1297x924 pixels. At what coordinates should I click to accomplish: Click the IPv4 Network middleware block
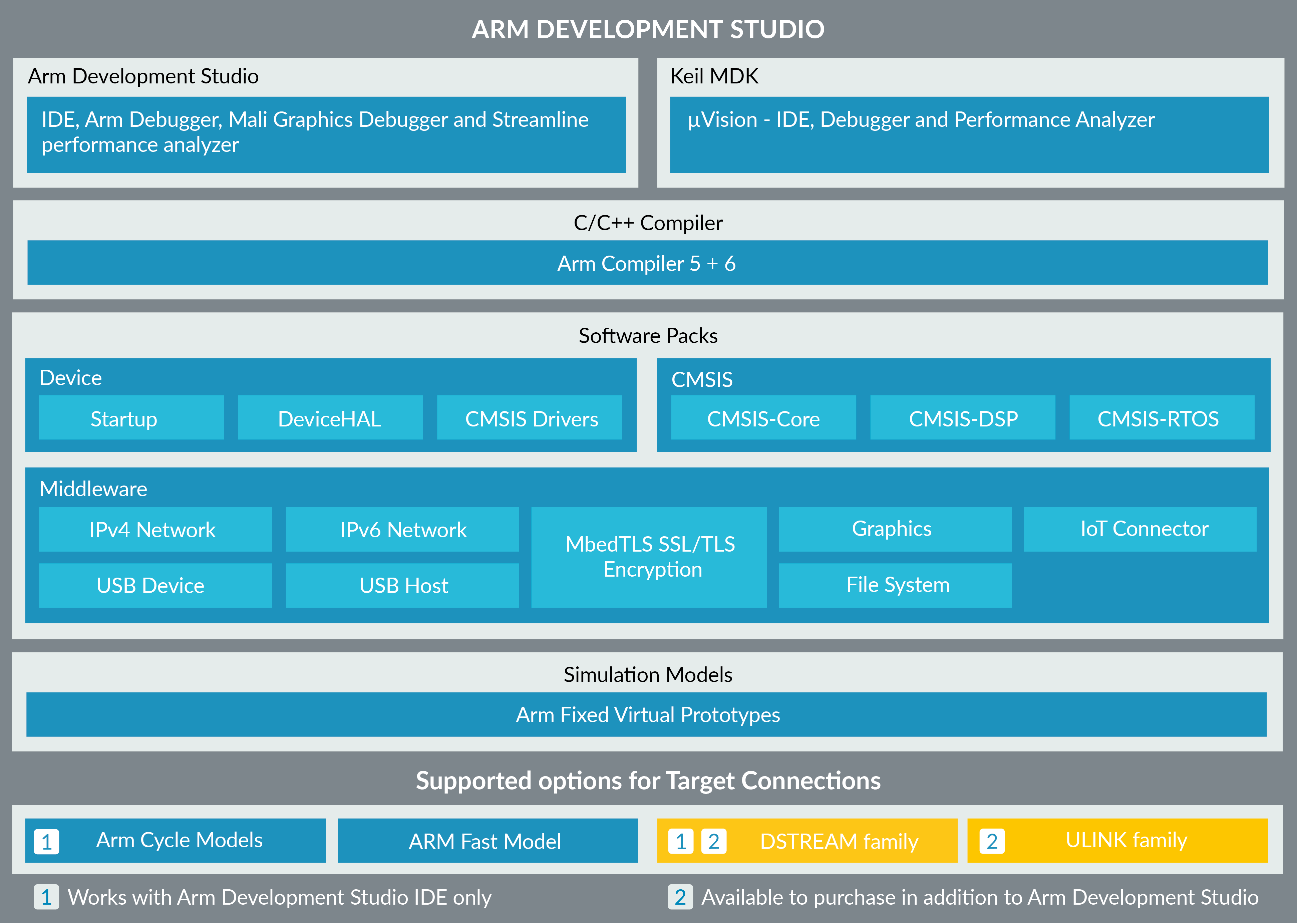pos(155,529)
